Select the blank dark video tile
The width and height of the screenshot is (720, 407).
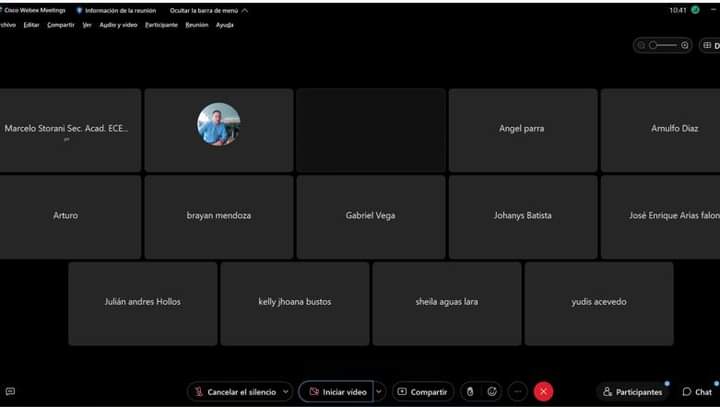[x=371, y=130]
